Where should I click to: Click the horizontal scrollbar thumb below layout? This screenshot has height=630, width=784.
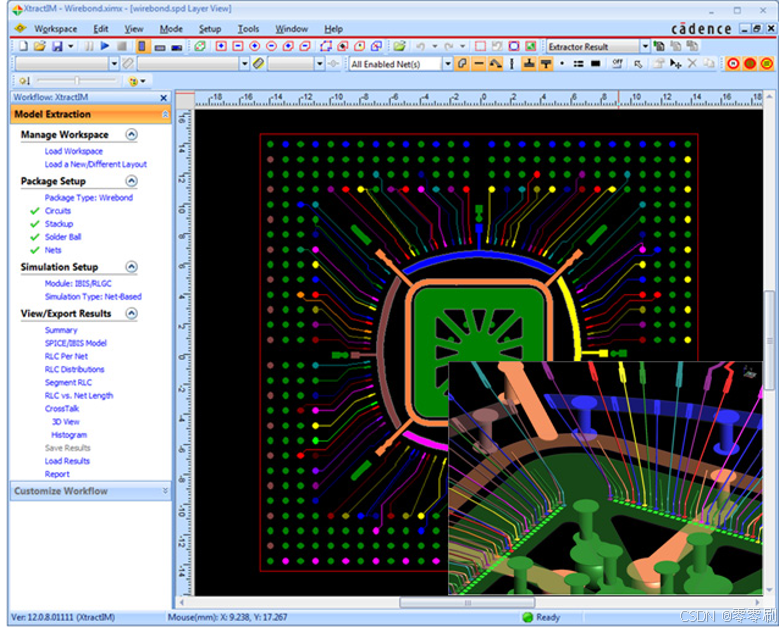click(x=467, y=604)
